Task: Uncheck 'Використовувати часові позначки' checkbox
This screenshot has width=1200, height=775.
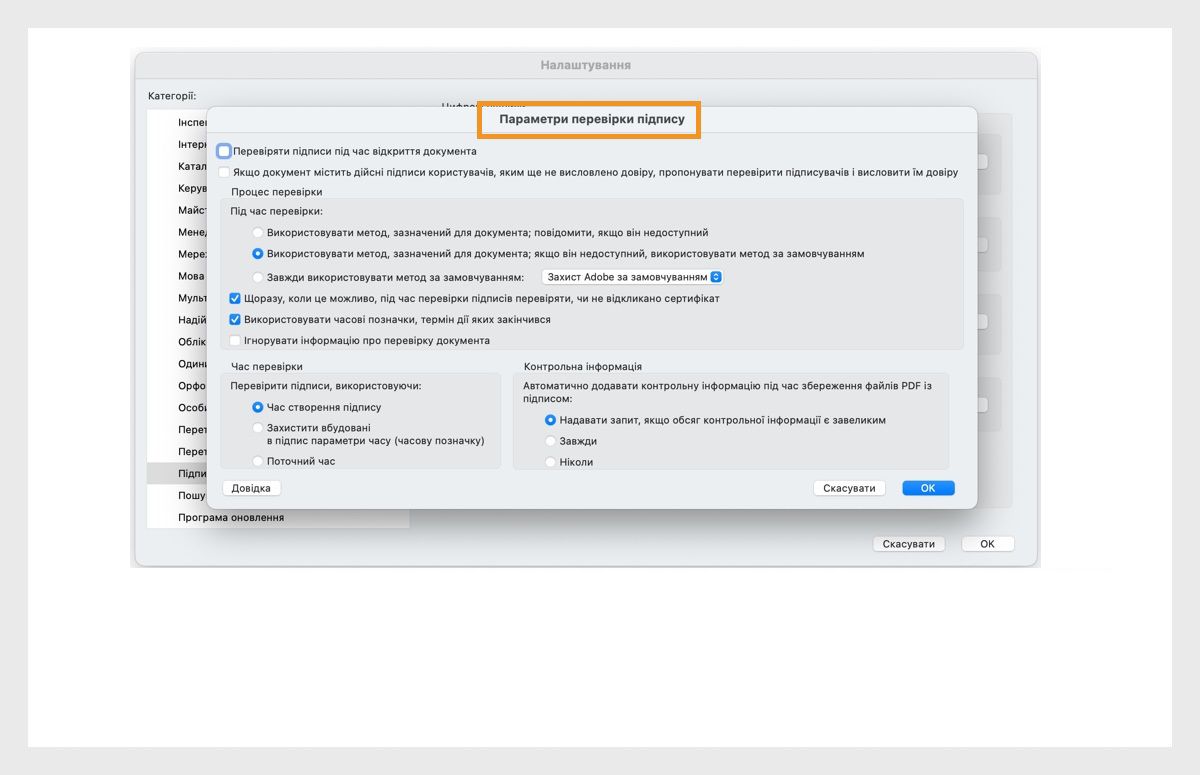Action: click(x=235, y=320)
